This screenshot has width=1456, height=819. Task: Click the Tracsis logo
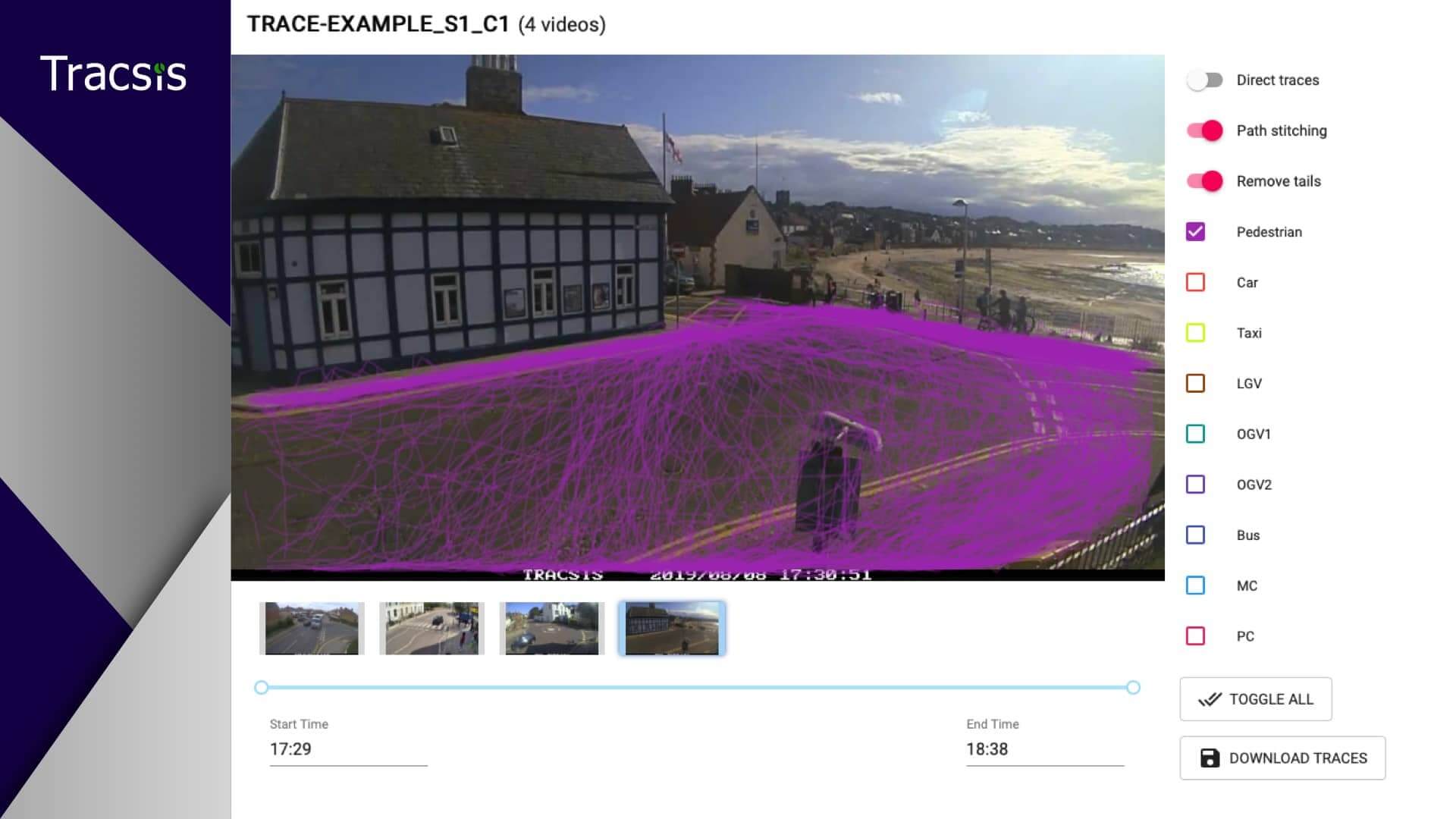click(x=113, y=74)
